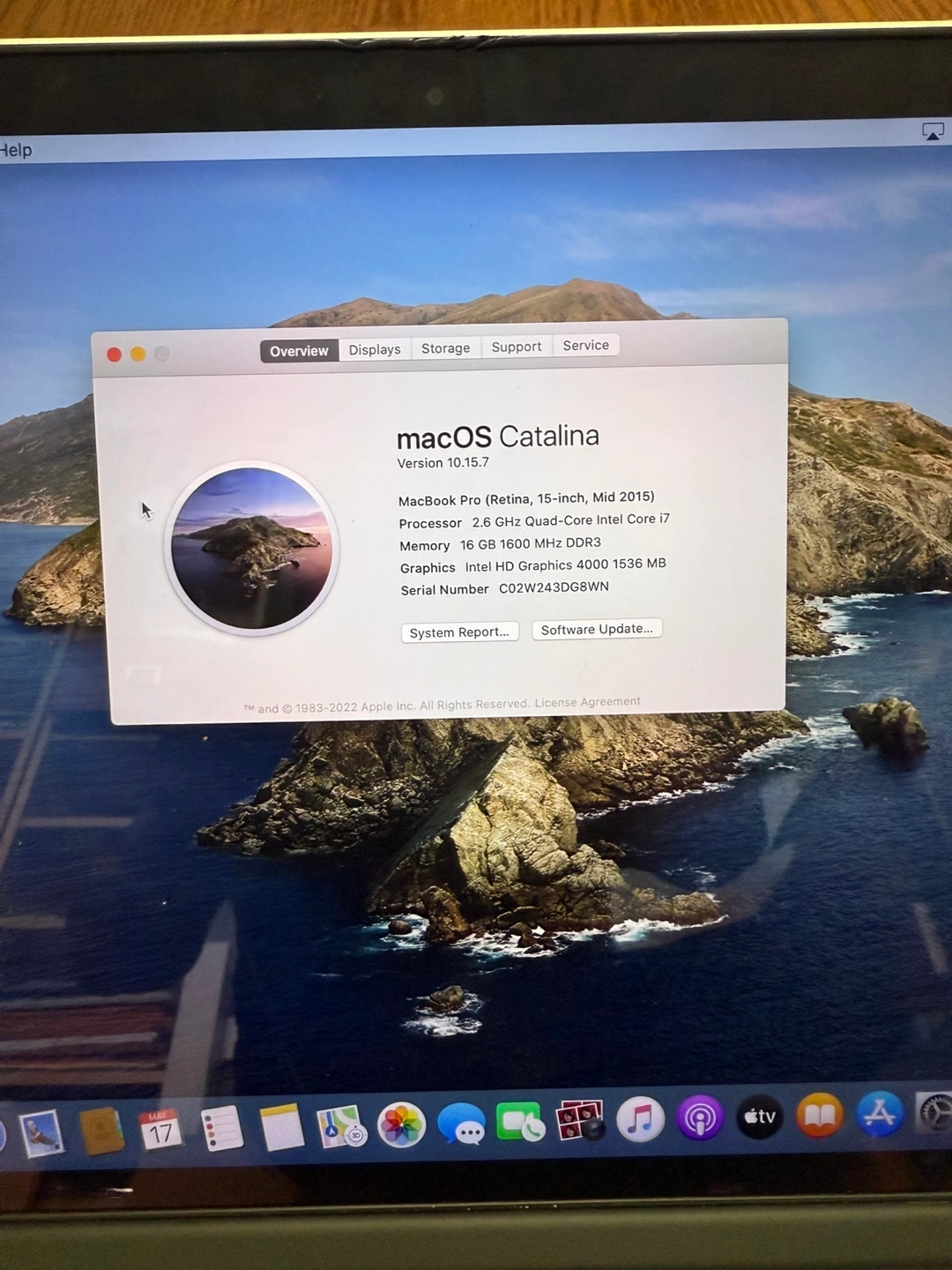Image resolution: width=952 pixels, height=1270 pixels.
Task: Launch FaceTime from the dock
Action: tap(520, 1123)
